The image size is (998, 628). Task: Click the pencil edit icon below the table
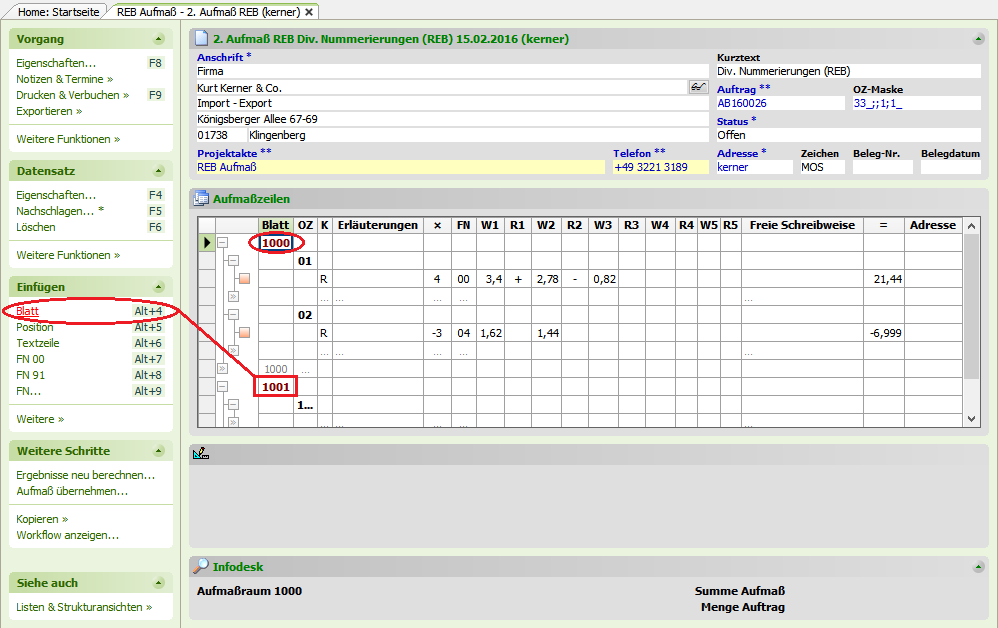click(x=201, y=454)
